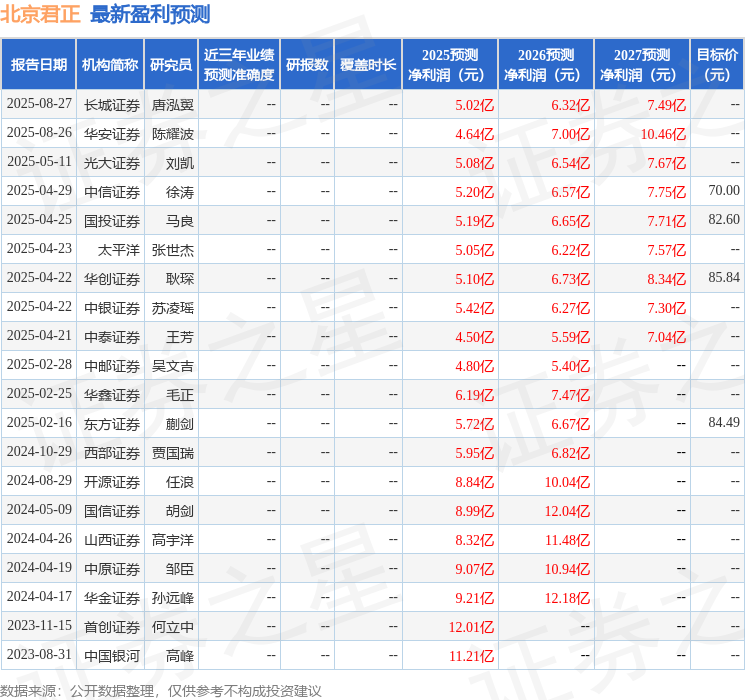This screenshot has height=700, width=745.
Task: Click the 研报数 column header
Action: pos(307,65)
